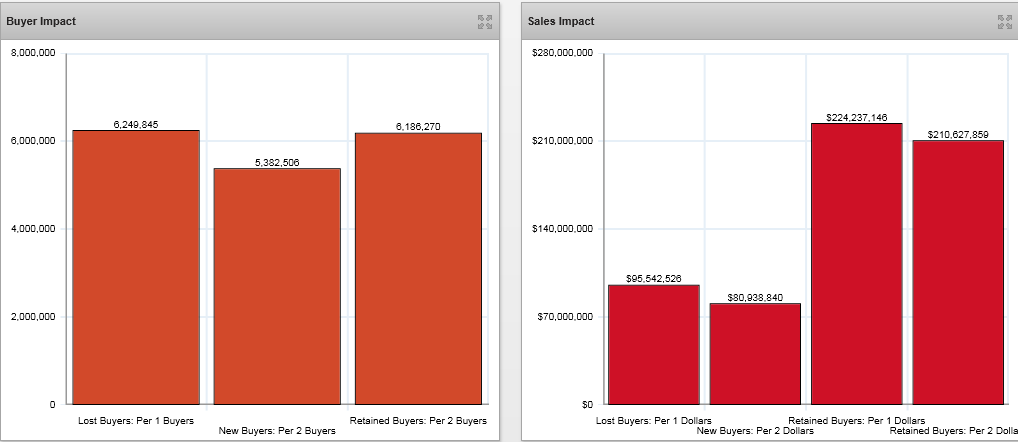Click the $224,237,146 Retained Buyers bar
The image size is (1018, 442).
tap(856, 263)
